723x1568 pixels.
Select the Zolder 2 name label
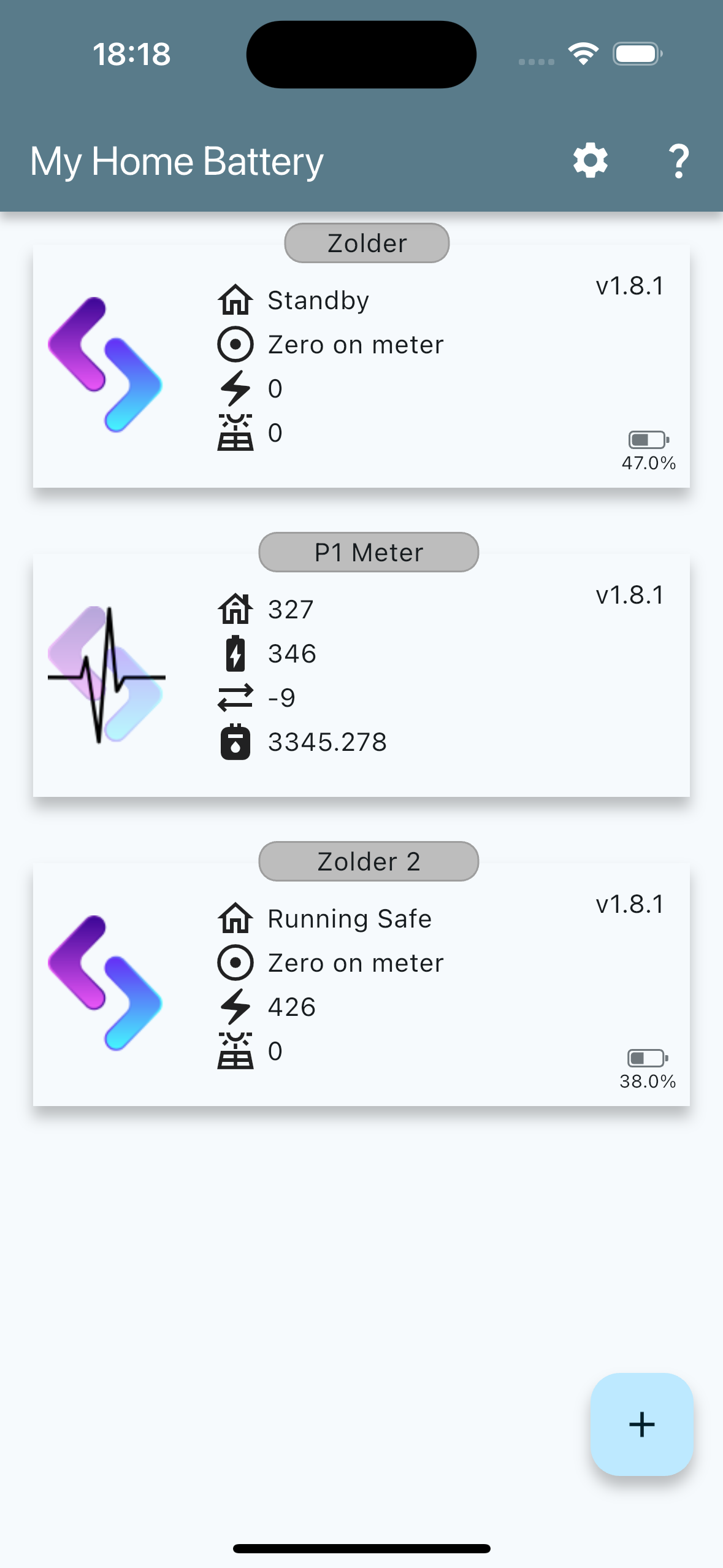click(x=369, y=862)
